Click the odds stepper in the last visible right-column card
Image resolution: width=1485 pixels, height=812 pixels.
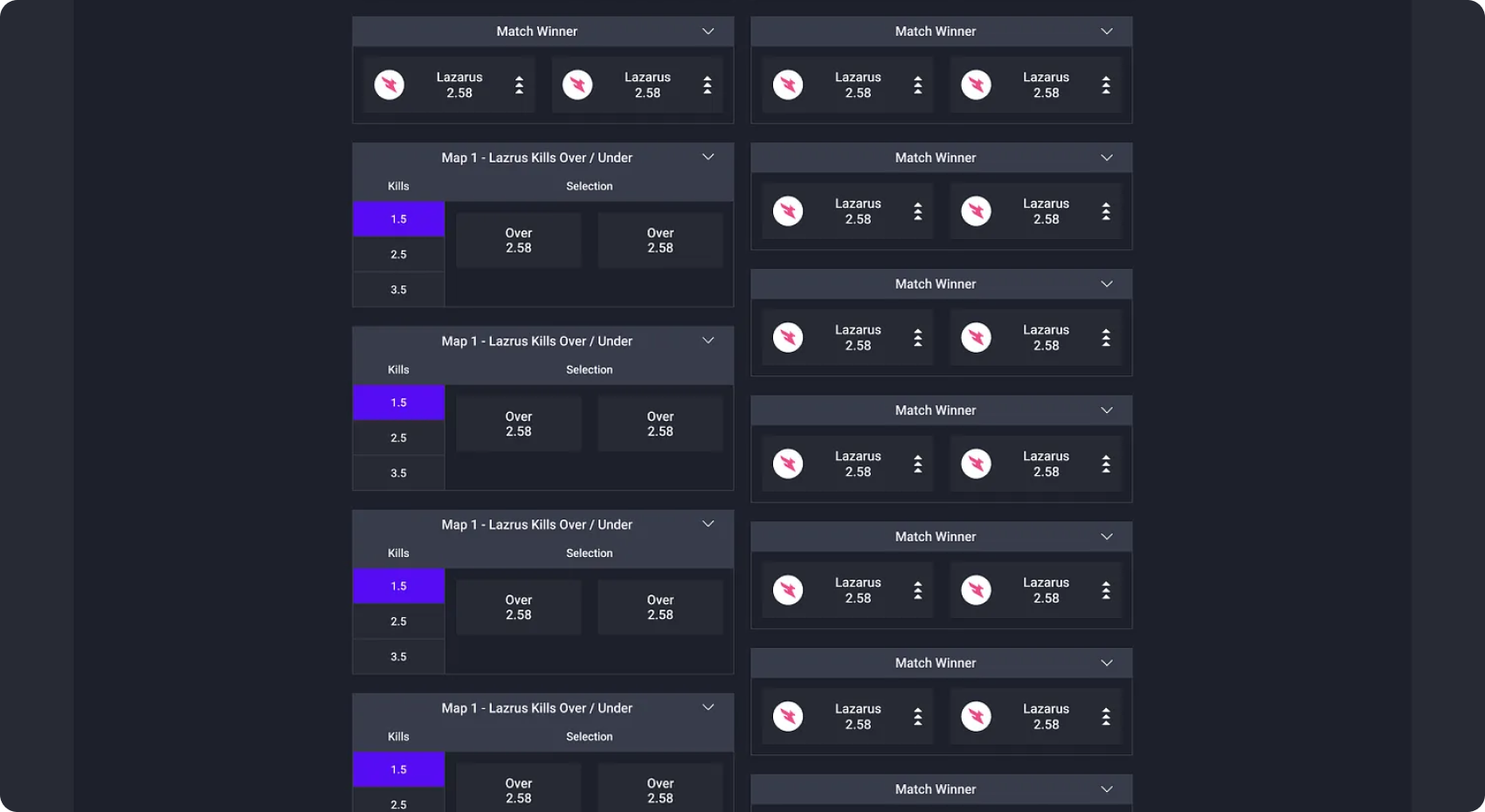pyautogui.click(x=918, y=716)
